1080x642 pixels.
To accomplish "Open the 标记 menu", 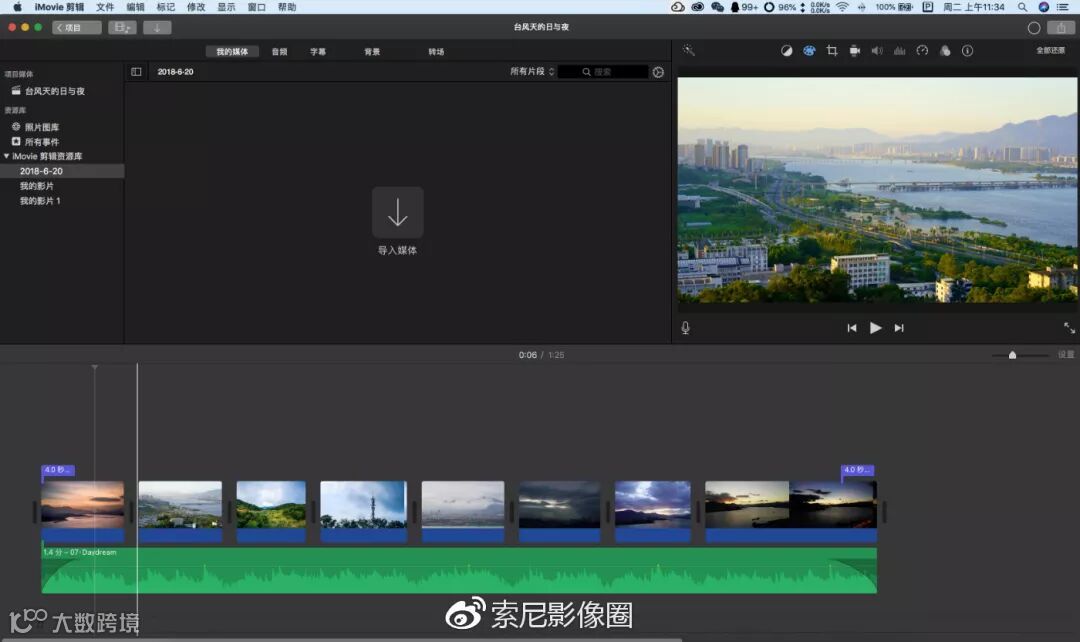I will (x=166, y=7).
